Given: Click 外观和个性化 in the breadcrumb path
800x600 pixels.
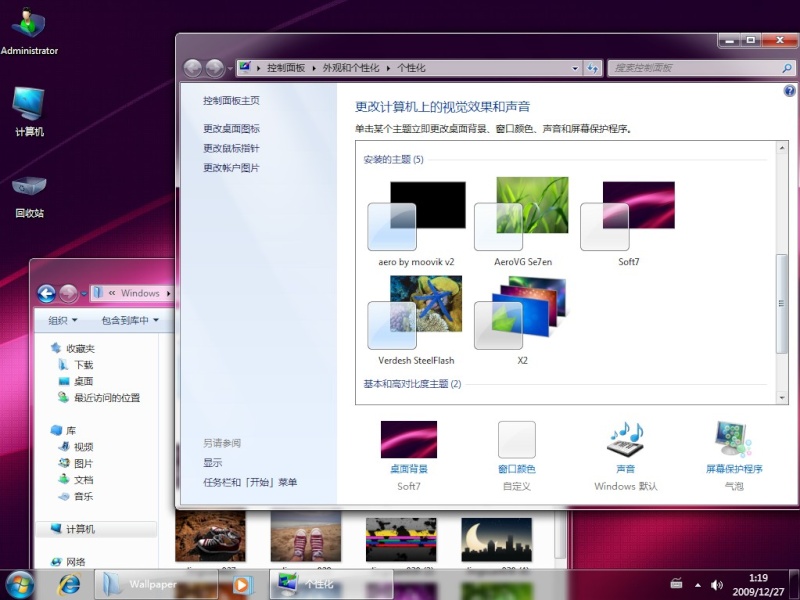Looking at the screenshot, I should point(351,68).
